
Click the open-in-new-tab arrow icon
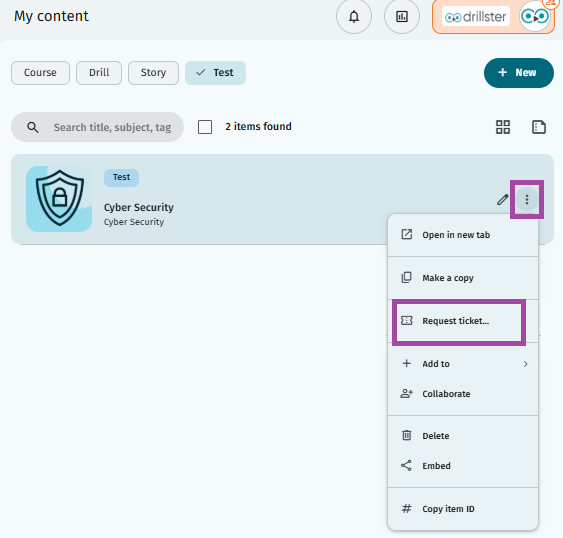coord(406,234)
